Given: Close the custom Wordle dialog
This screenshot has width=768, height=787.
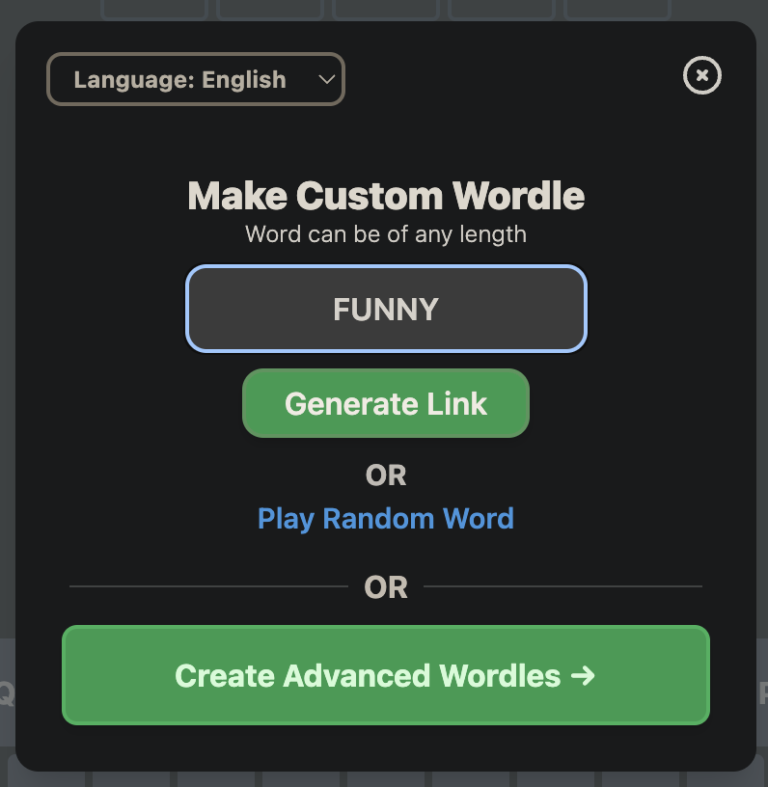Looking at the screenshot, I should coord(701,75).
